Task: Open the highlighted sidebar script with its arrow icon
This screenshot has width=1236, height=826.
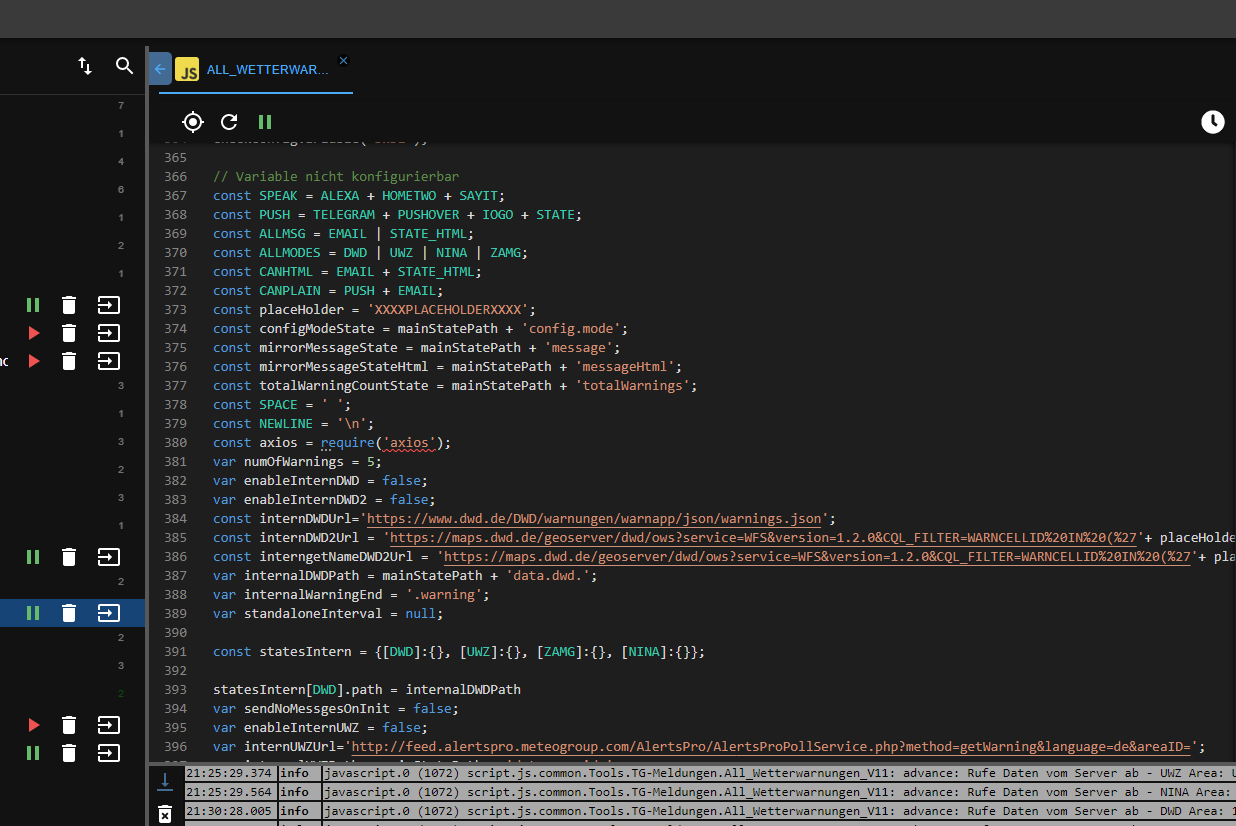Action: (108, 613)
